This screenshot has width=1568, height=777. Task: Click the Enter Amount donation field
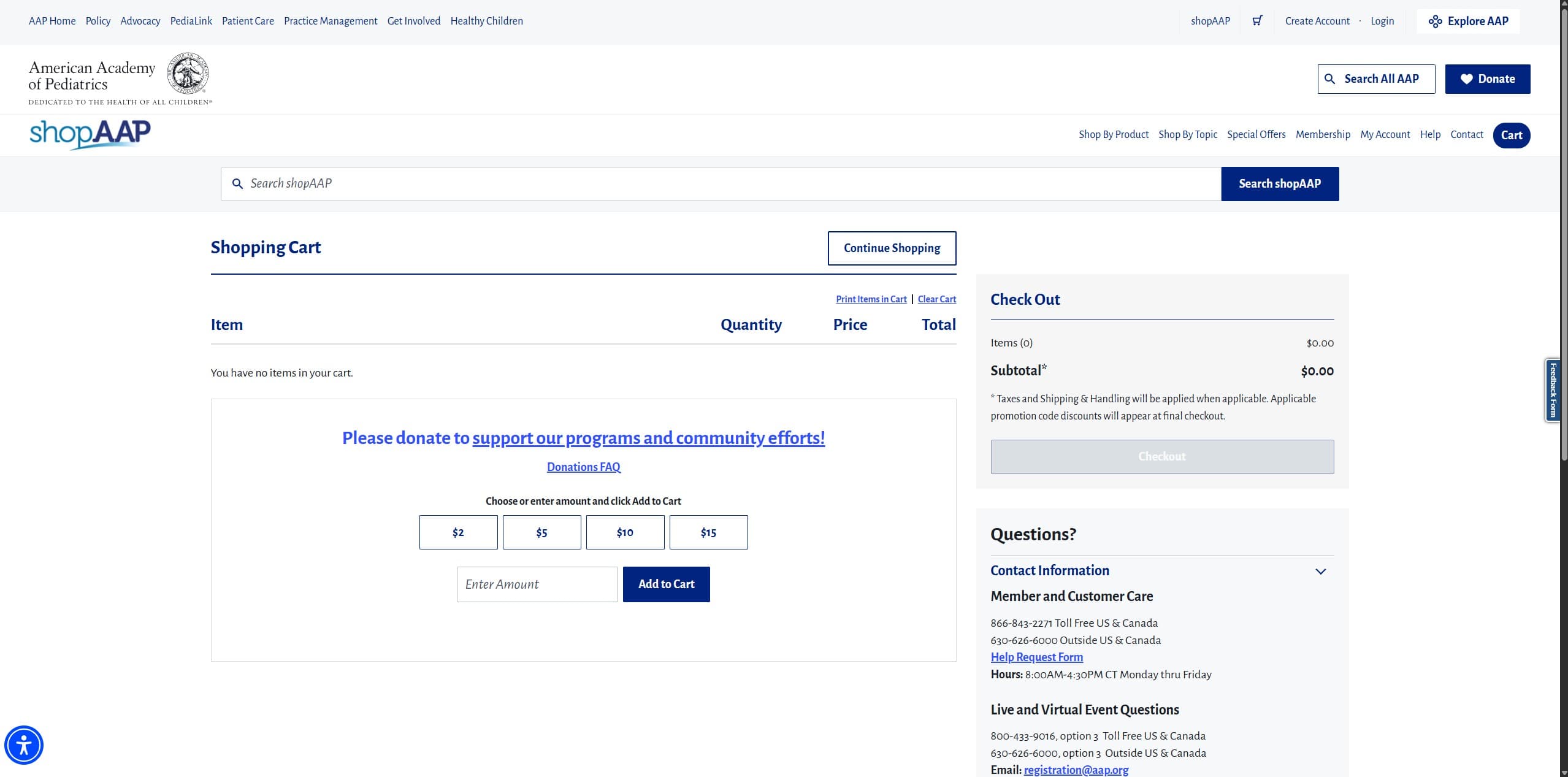(x=537, y=584)
